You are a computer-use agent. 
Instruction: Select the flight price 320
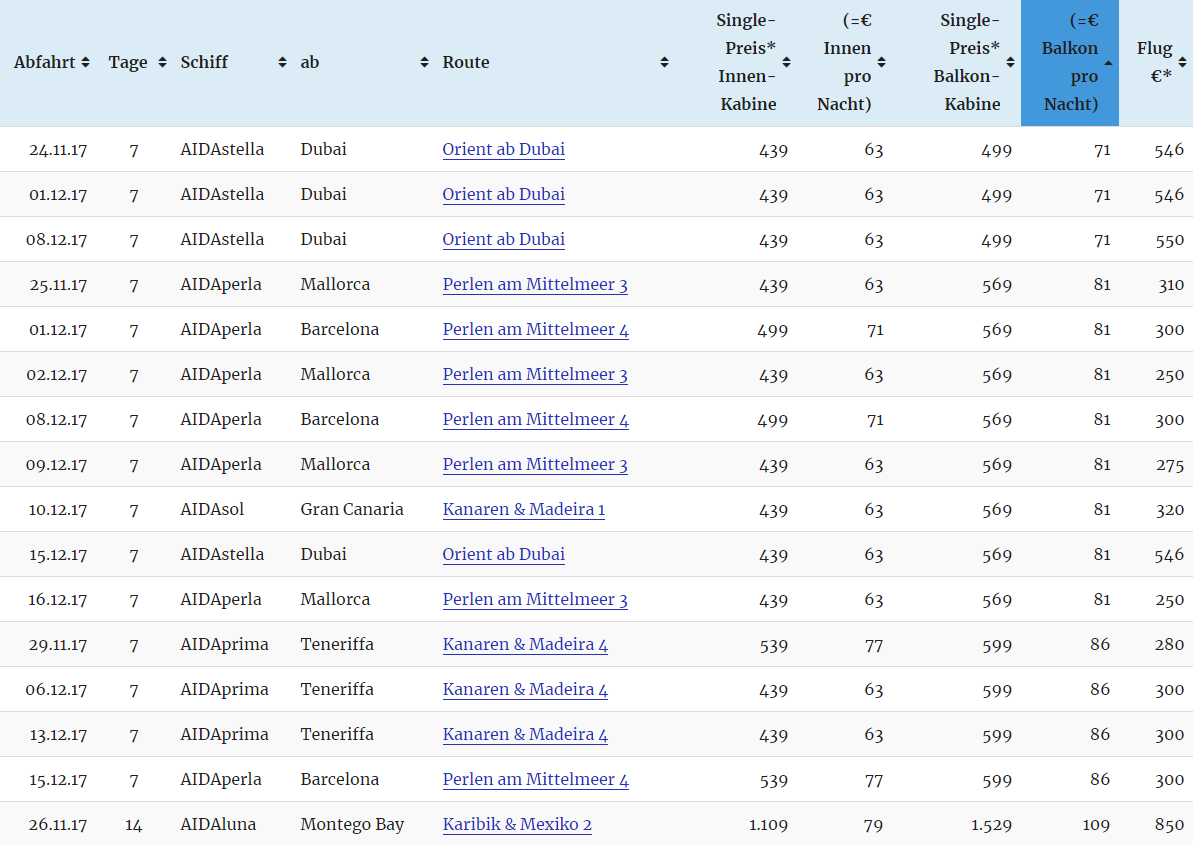(1170, 510)
